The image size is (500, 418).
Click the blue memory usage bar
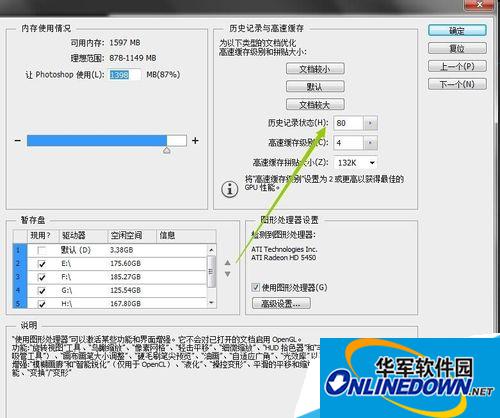point(97,141)
